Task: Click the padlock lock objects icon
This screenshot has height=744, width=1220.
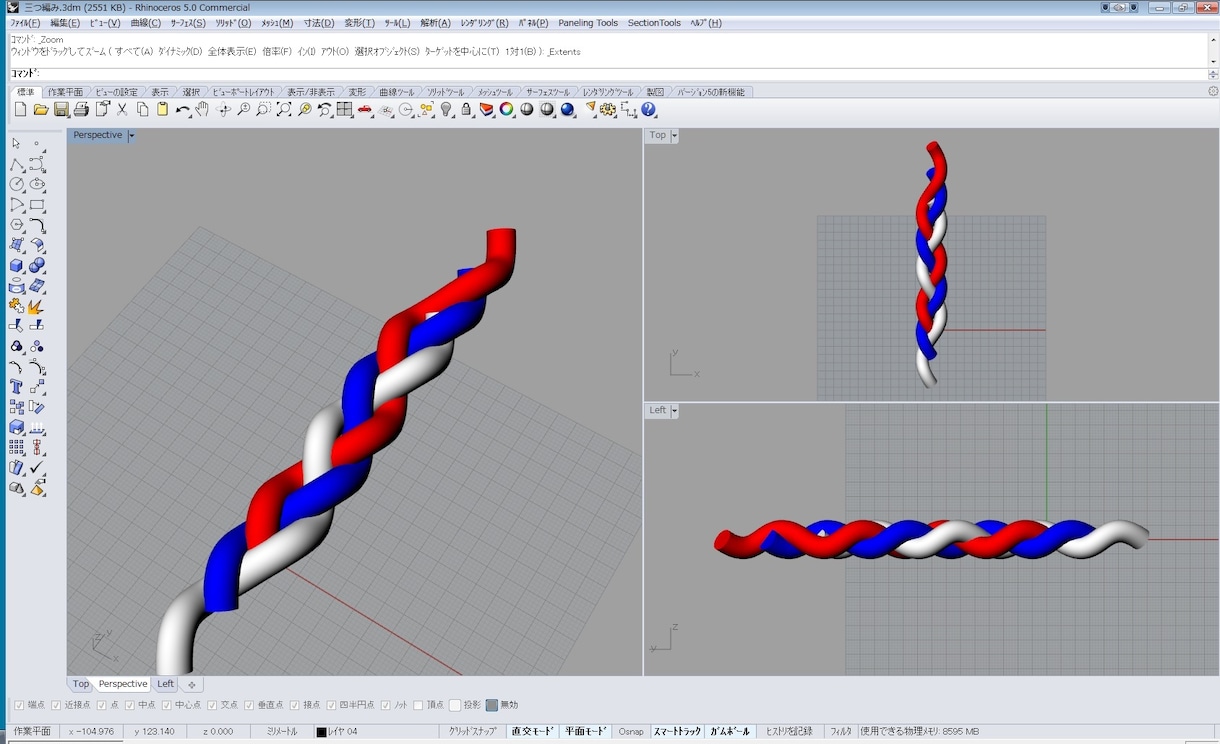Action: click(467, 110)
